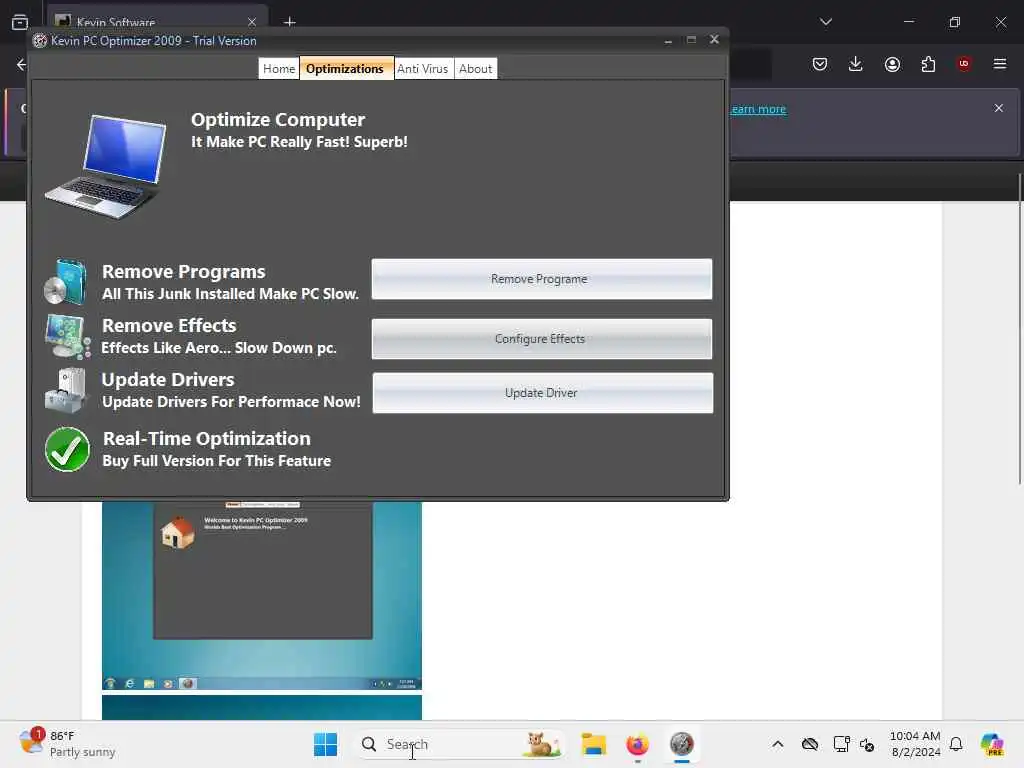Image resolution: width=1024 pixels, height=768 pixels.
Task: Dismiss the browser notification bar
Action: click(999, 108)
